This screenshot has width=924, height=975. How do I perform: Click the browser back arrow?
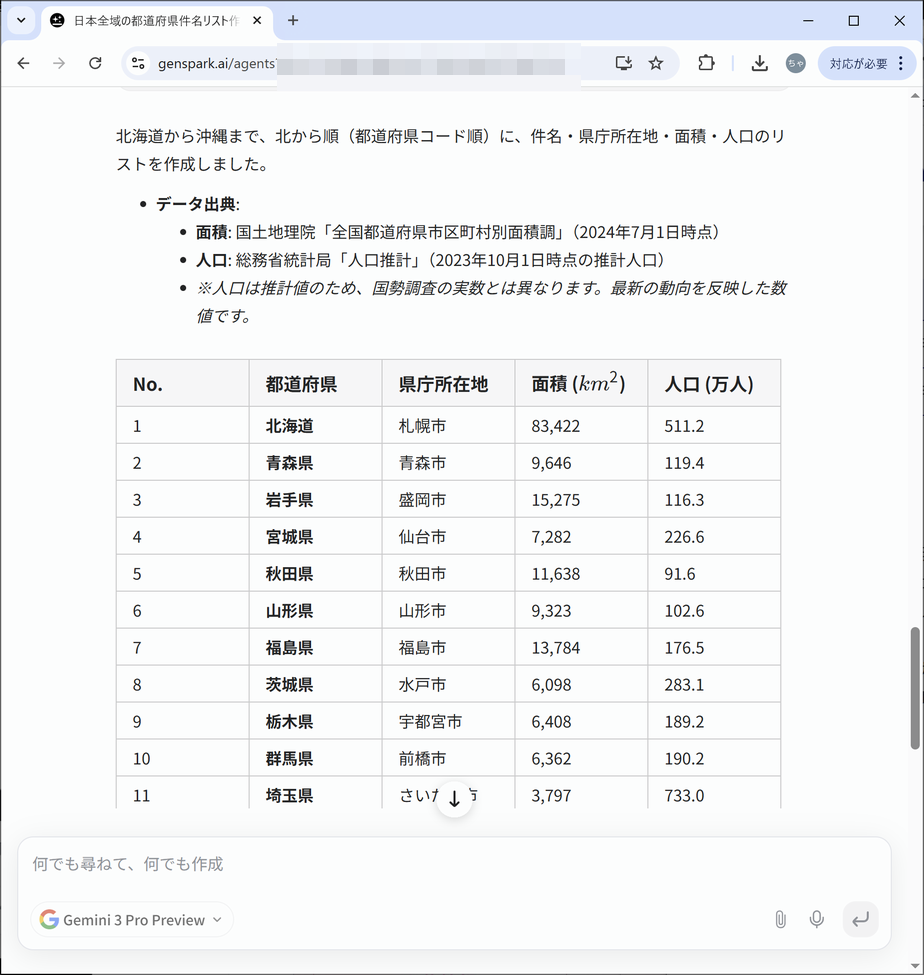click(24, 63)
